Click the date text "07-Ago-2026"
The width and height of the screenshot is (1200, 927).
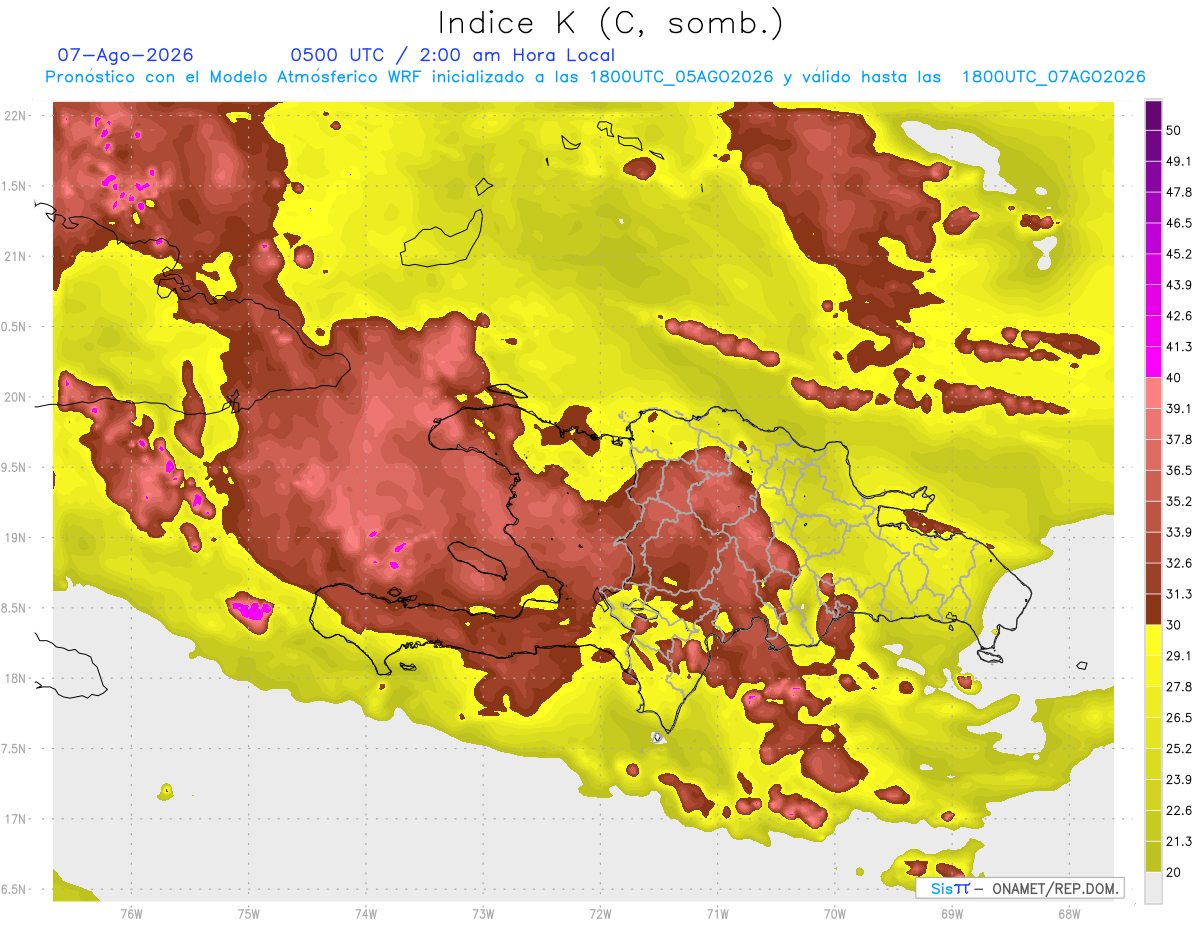125,55
